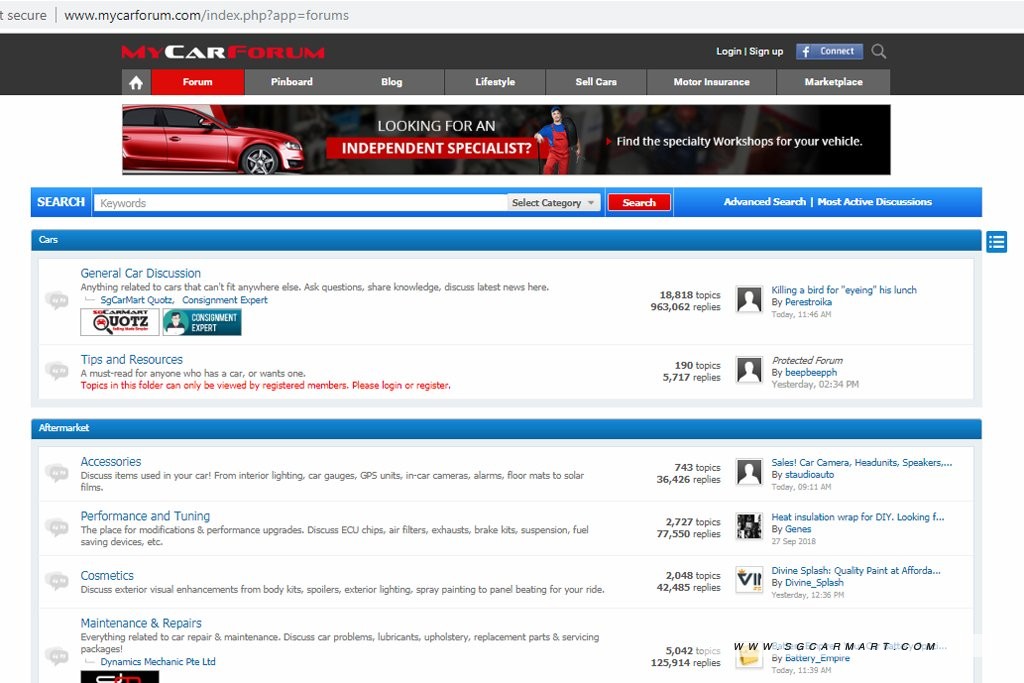Click the browser address bar URL
This screenshot has height=683, width=1024.
coord(206,15)
